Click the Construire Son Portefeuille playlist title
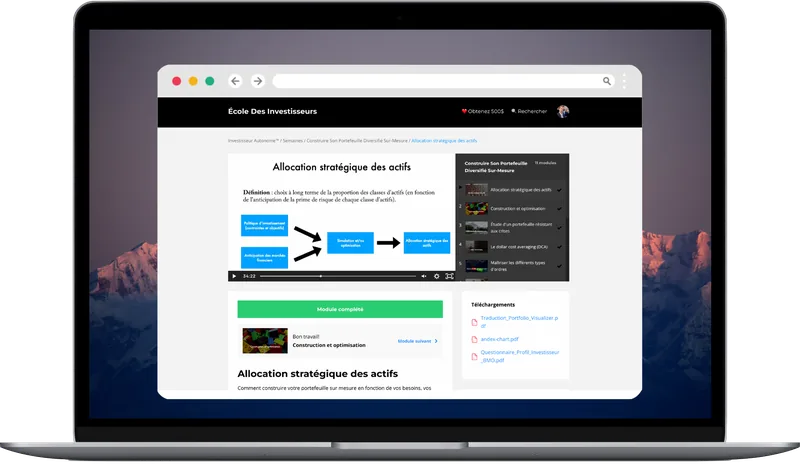800x464 pixels. (495, 167)
